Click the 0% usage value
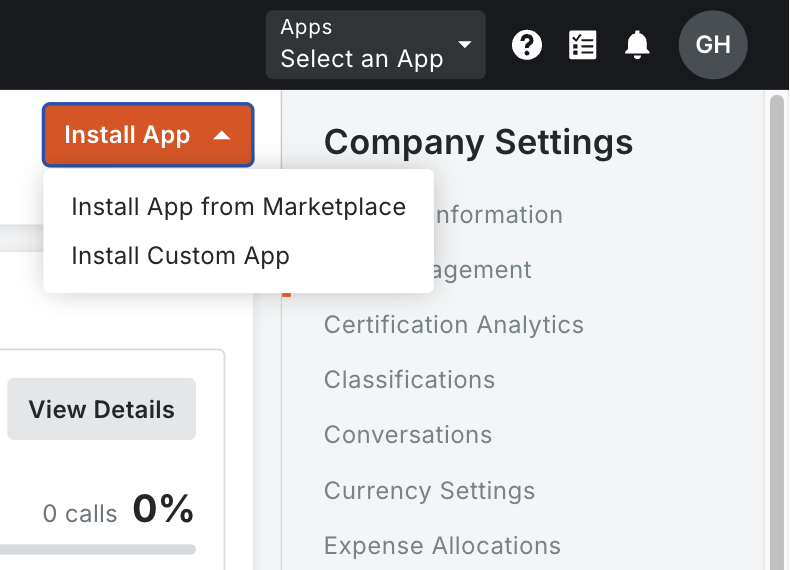The image size is (790, 570). click(x=163, y=509)
